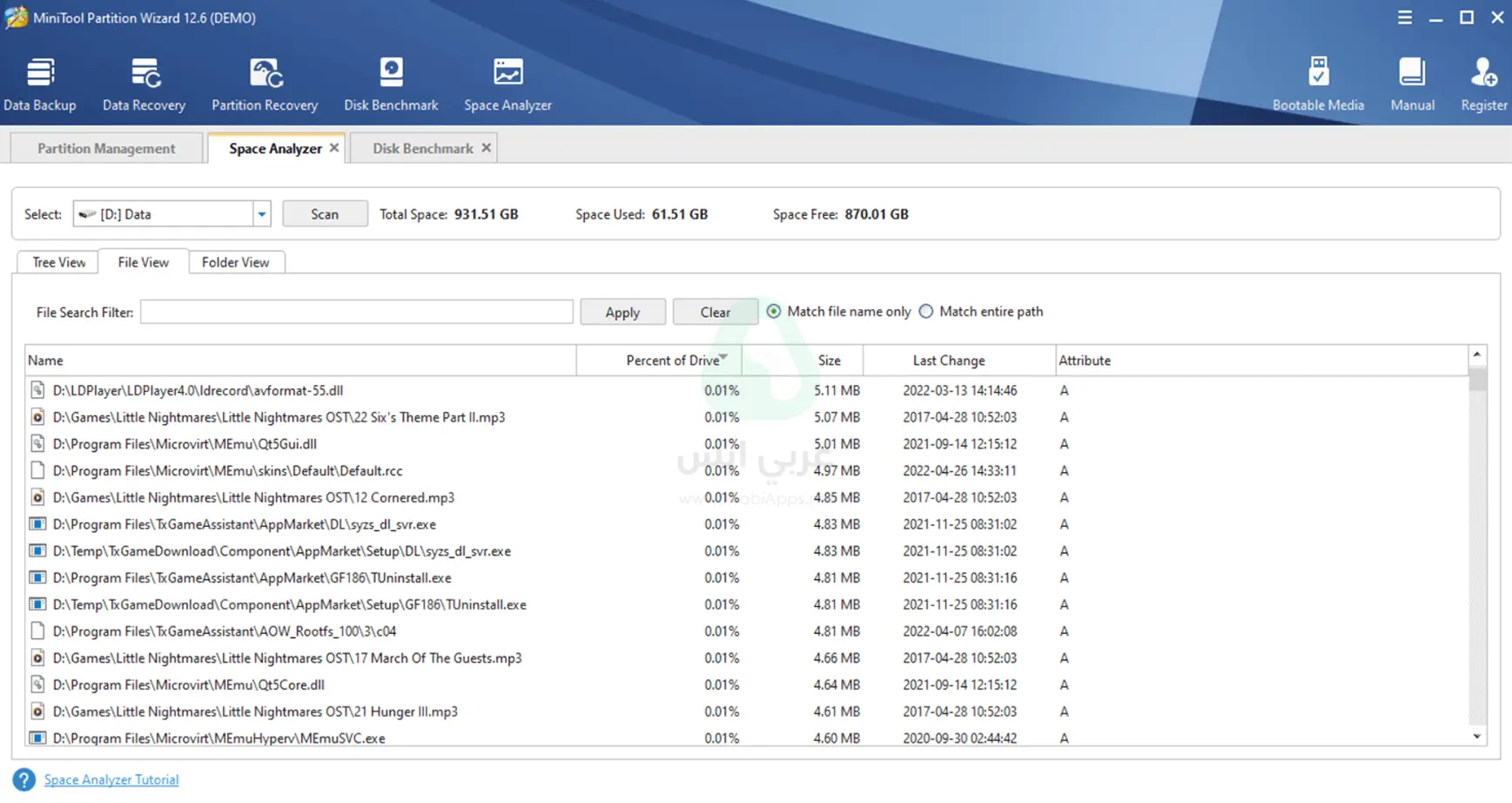Image resolution: width=1512 pixels, height=803 pixels.
Task: Select the Space Analyzer toolbar icon
Action: 507,83
